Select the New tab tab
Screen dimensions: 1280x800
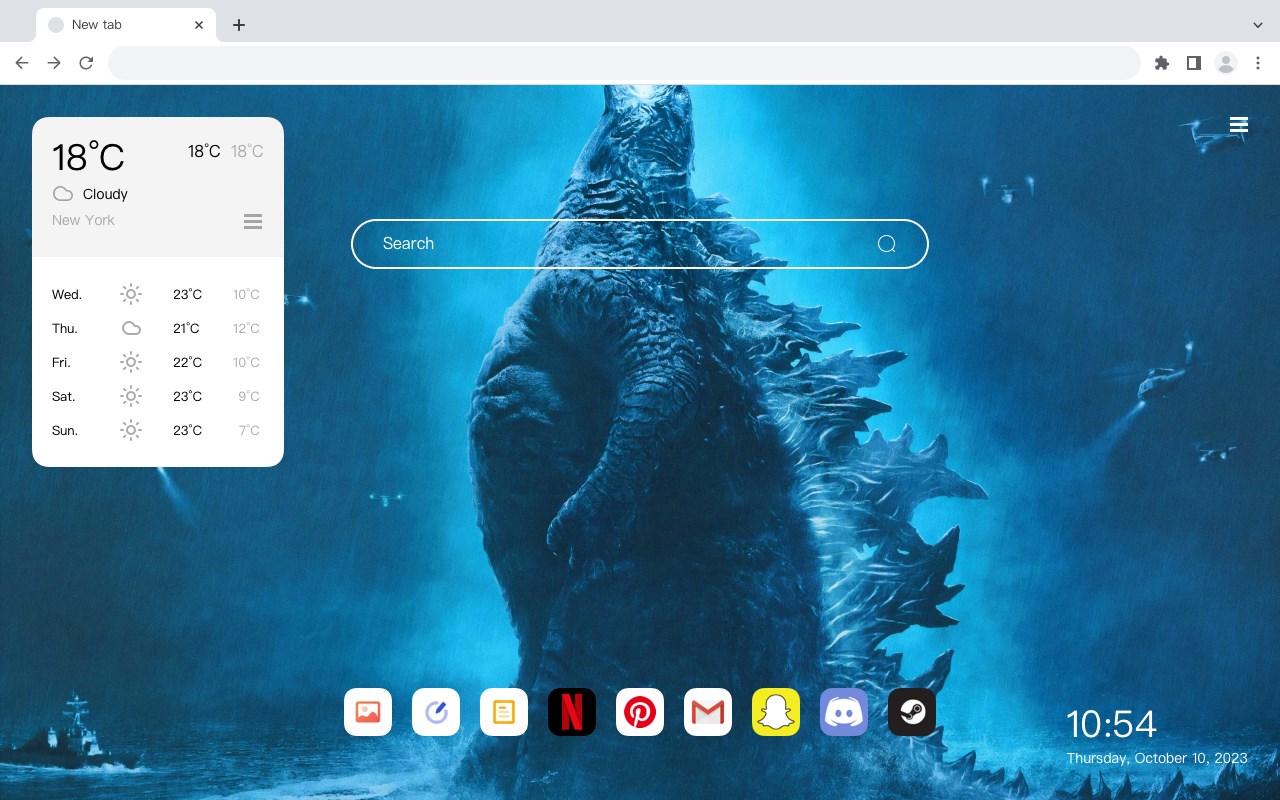(x=126, y=25)
